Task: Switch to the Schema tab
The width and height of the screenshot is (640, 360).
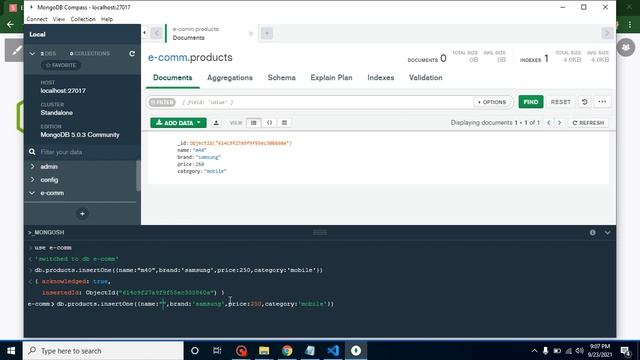Action: pyautogui.click(x=282, y=78)
